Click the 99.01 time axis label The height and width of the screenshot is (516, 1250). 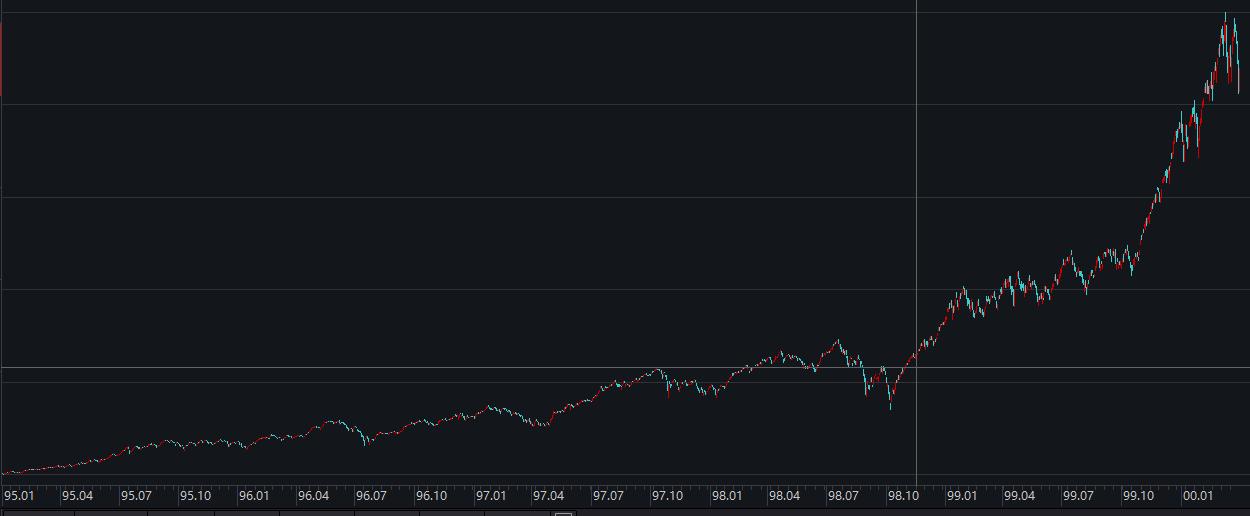961,495
